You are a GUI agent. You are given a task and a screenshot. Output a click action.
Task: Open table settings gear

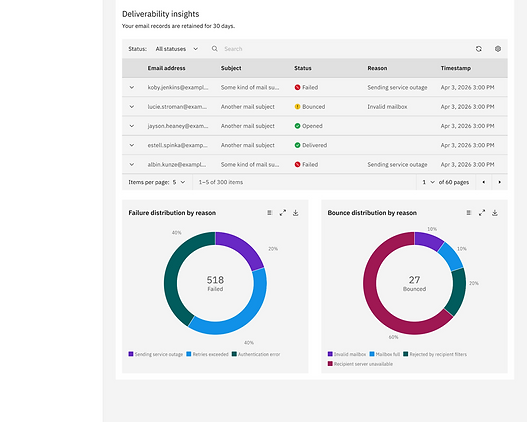pyautogui.click(x=498, y=49)
